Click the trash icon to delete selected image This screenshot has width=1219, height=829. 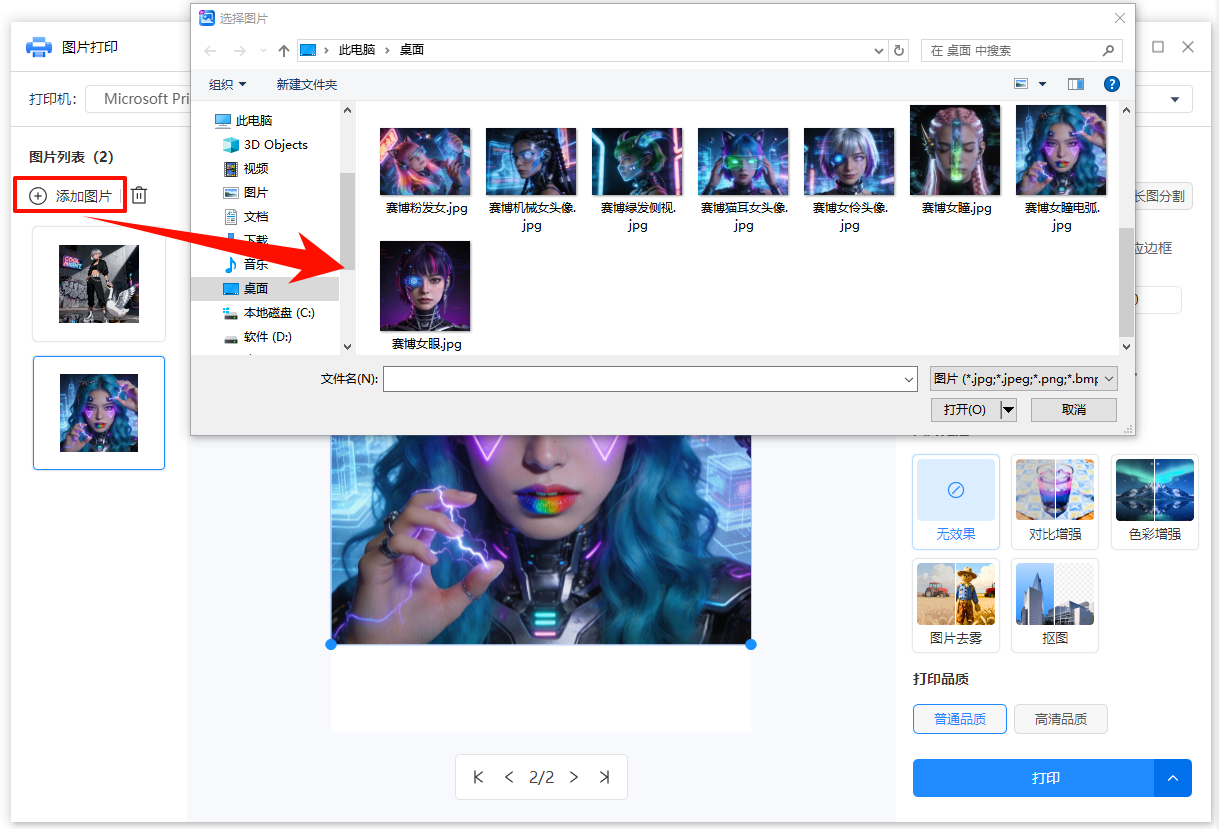point(139,195)
